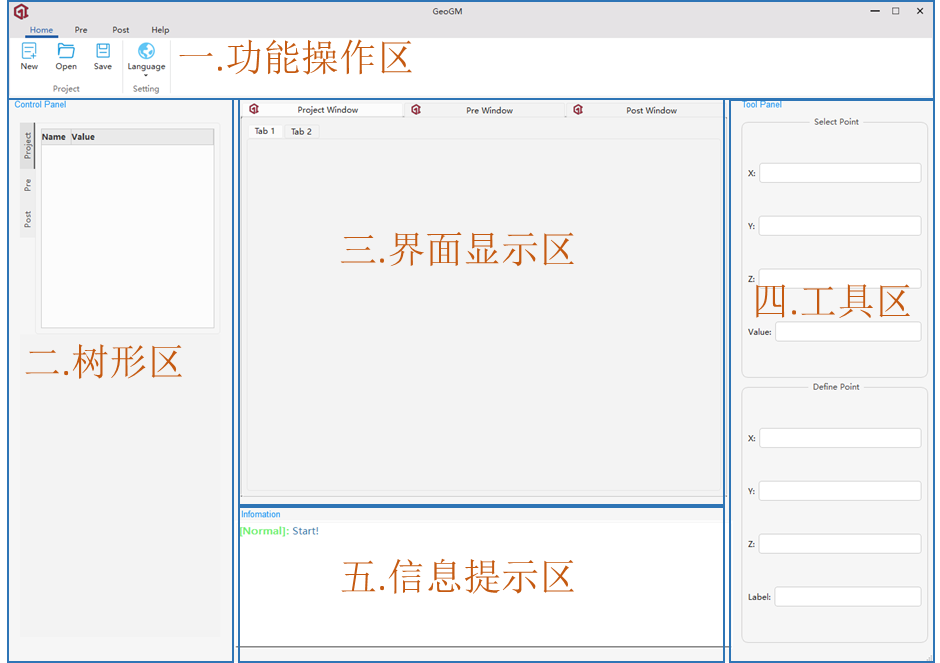Click the Label field under Define Point

(x=847, y=597)
